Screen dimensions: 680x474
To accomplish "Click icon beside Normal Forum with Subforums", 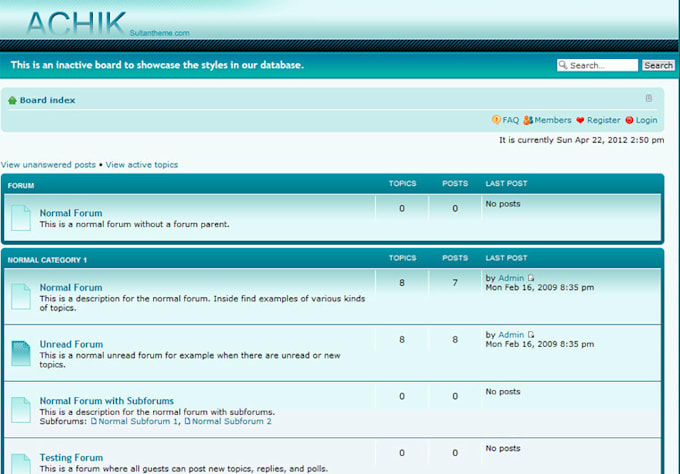I will pyautogui.click(x=21, y=410).
